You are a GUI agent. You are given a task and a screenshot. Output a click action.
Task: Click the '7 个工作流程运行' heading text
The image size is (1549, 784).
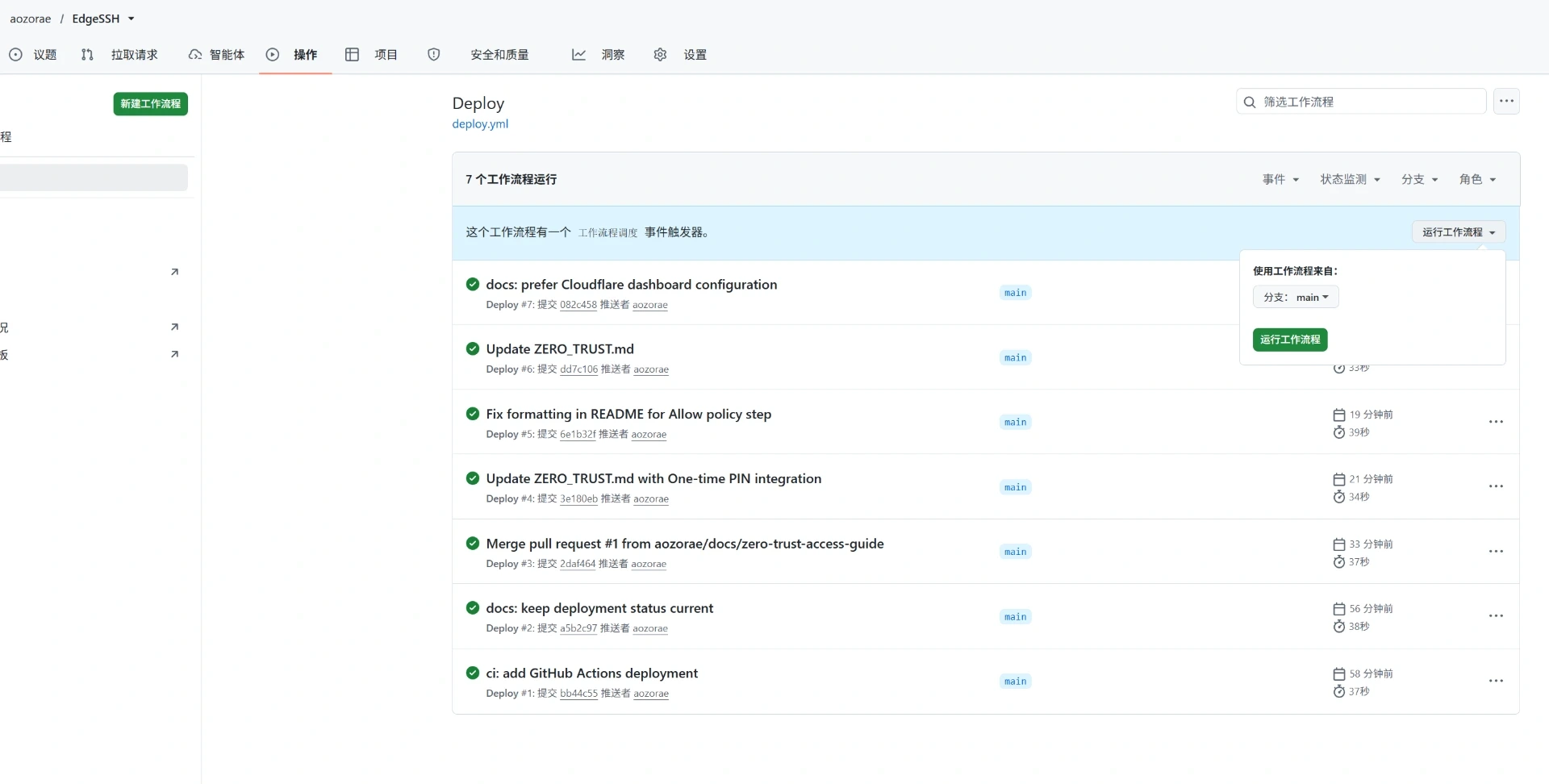tap(511, 179)
